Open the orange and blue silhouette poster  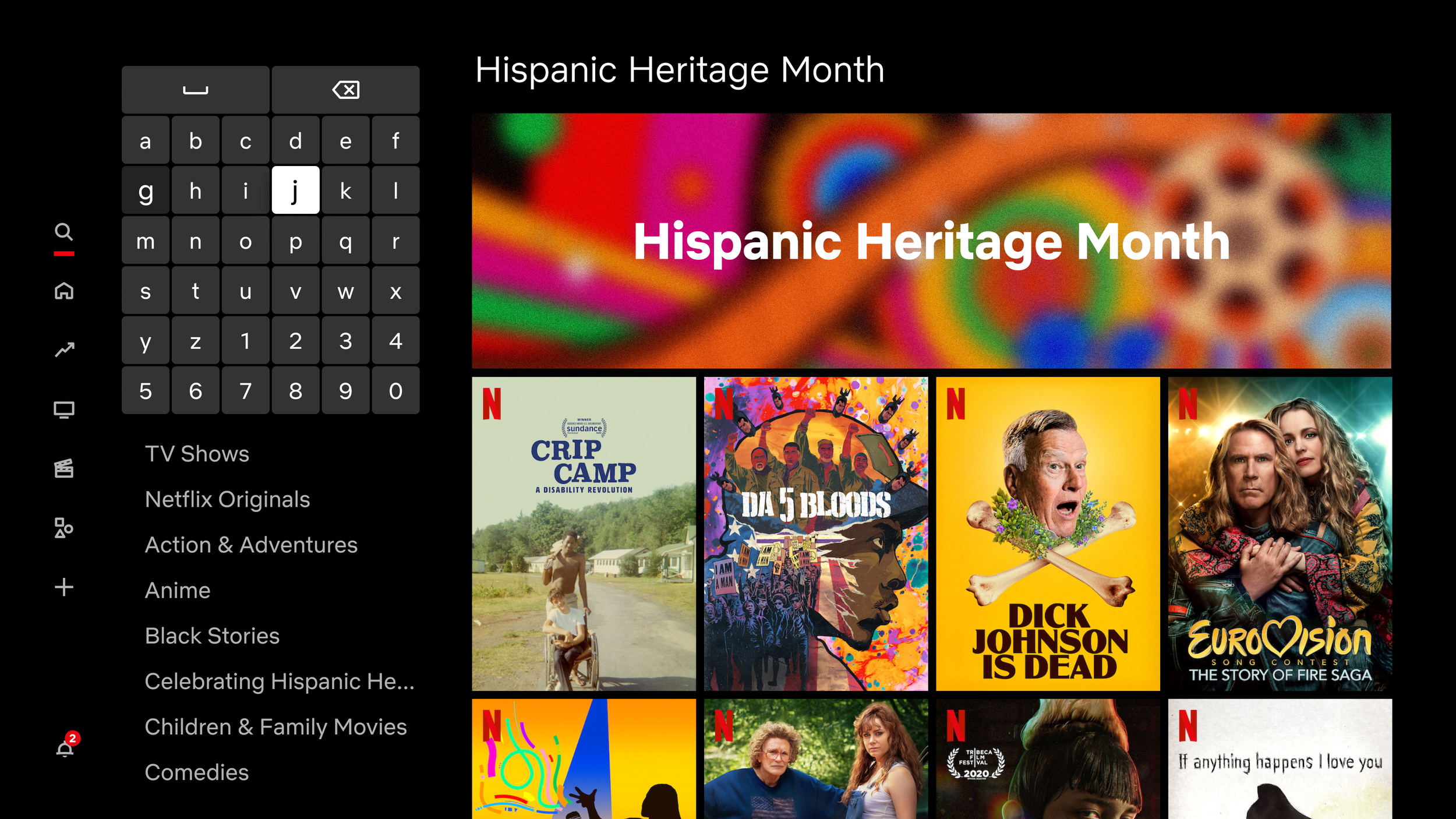584,759
